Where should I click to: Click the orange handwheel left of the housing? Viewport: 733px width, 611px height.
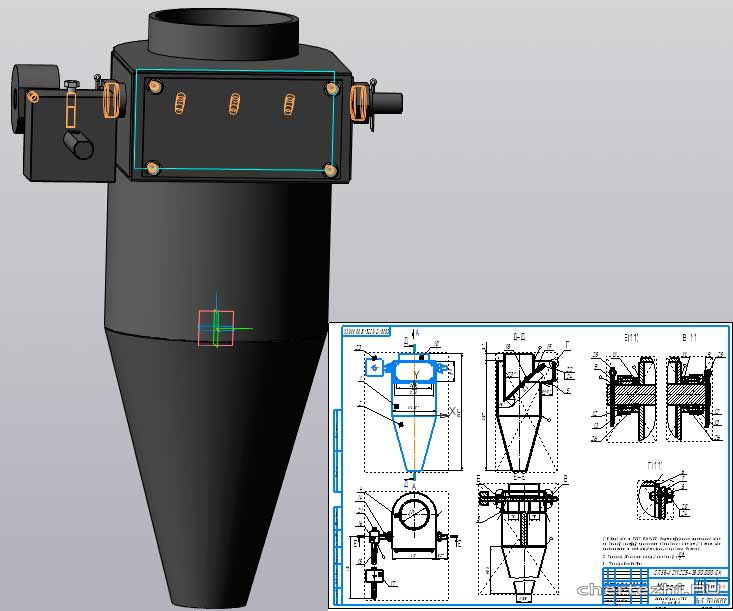[112, 99]
